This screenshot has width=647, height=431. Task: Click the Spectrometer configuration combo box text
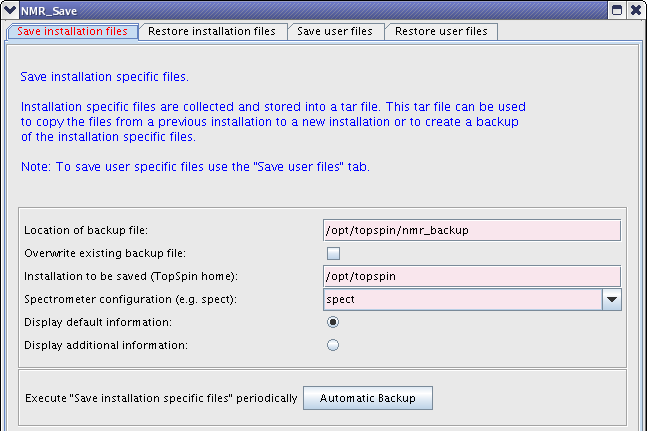(x=461, y=299)
